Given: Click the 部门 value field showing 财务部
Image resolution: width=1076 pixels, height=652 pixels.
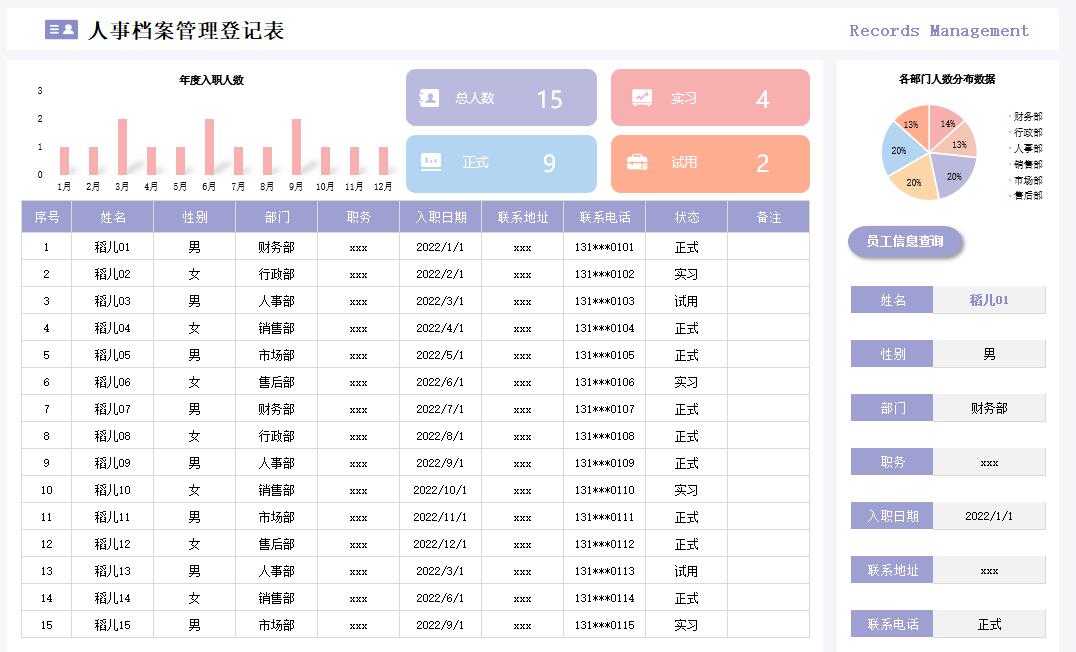Looking at the screenshot, I should tap(989, 408).
